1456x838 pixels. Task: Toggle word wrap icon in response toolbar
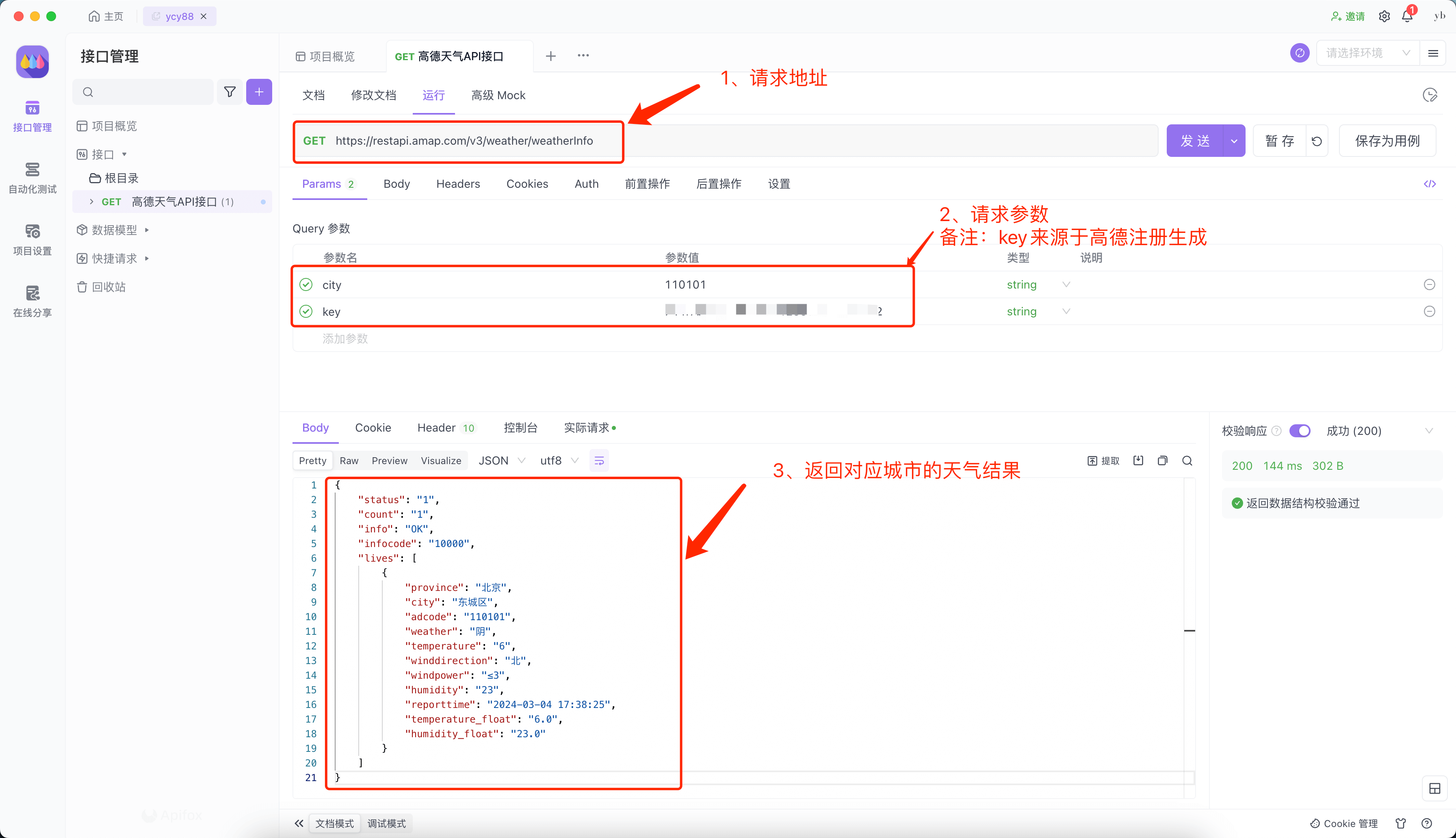599,460
